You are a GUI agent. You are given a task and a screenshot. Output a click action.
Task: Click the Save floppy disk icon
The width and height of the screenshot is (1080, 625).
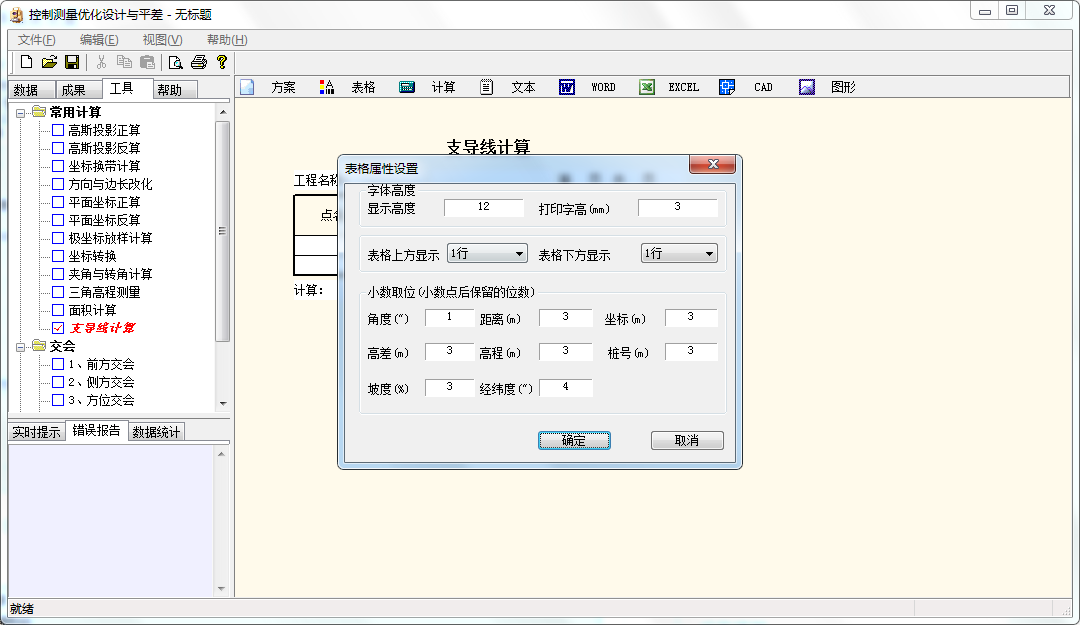pos(72,62)
